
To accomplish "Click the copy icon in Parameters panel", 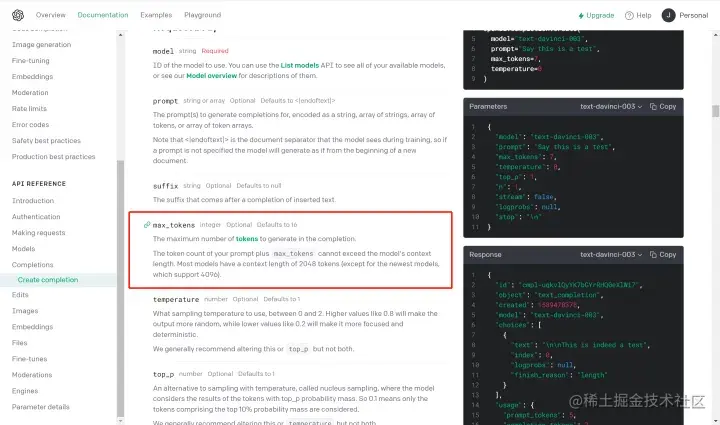I will [653, 106].
